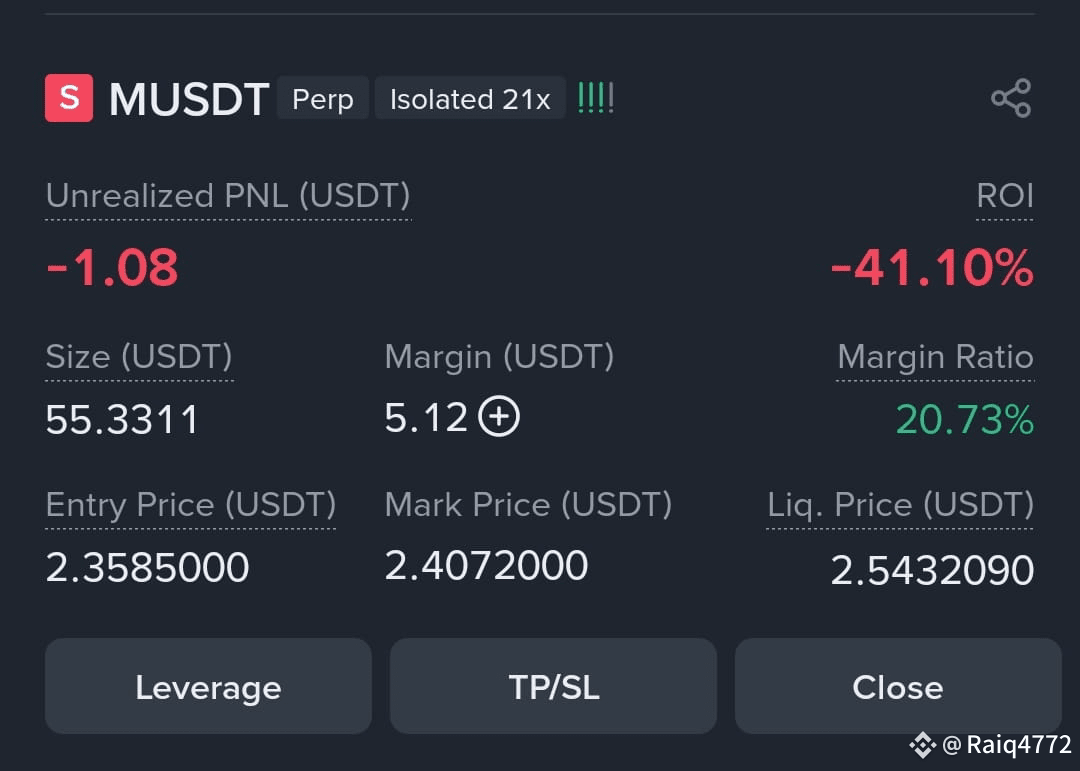
Task: Open the MUSDT symbol title
Action: 189,99
